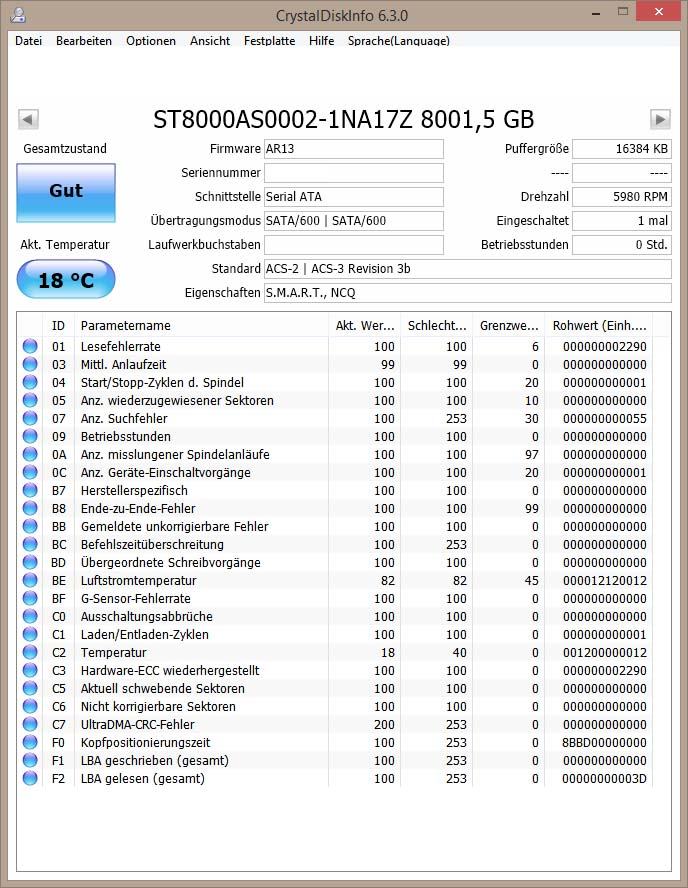The image size is (688, 888).
Task: Click status orb for UltraDMA-CRC-Fehler row
Action: 30,724
